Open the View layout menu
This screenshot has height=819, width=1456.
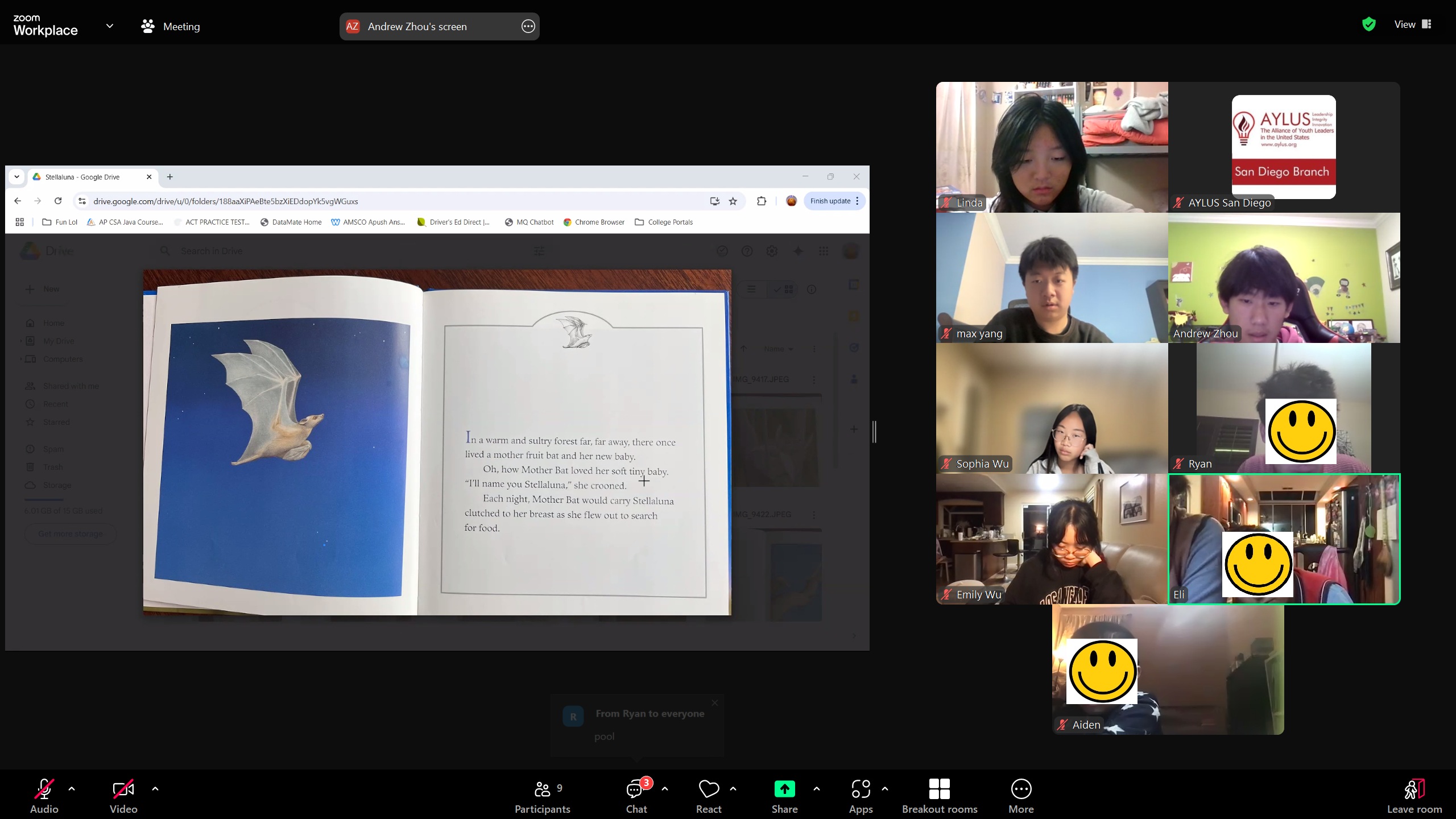(1413, 24)
